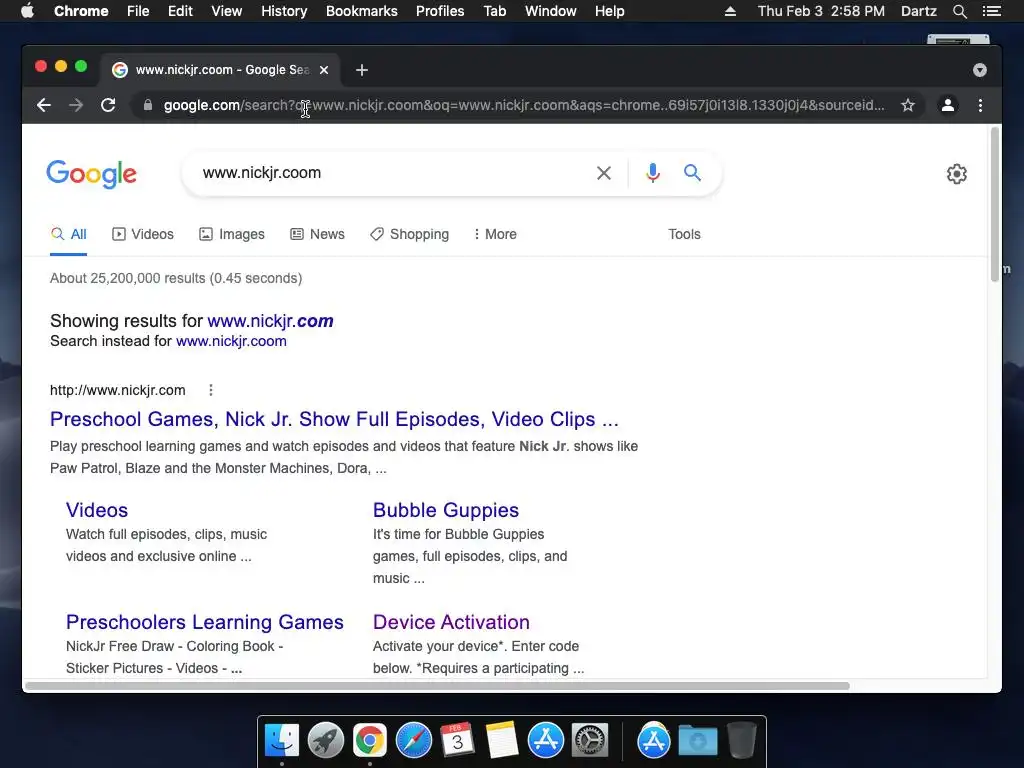Close the nickjr.coom search tab

click(x=324, y=70)
